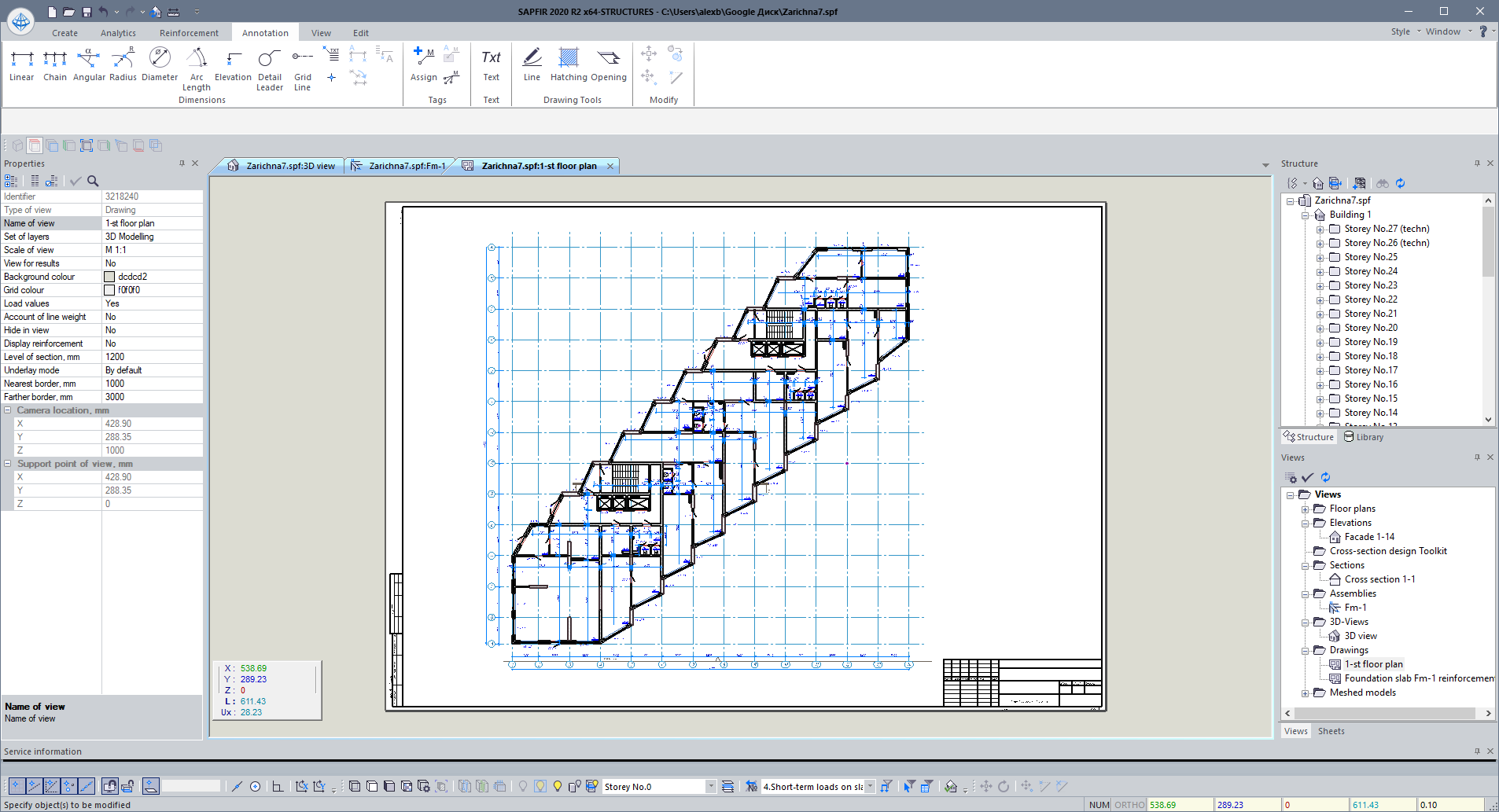Switch to the Sheets tab in the Views panel
Image resolution: width=1499 pixels, height=812 pixels.
point(1331,731)
